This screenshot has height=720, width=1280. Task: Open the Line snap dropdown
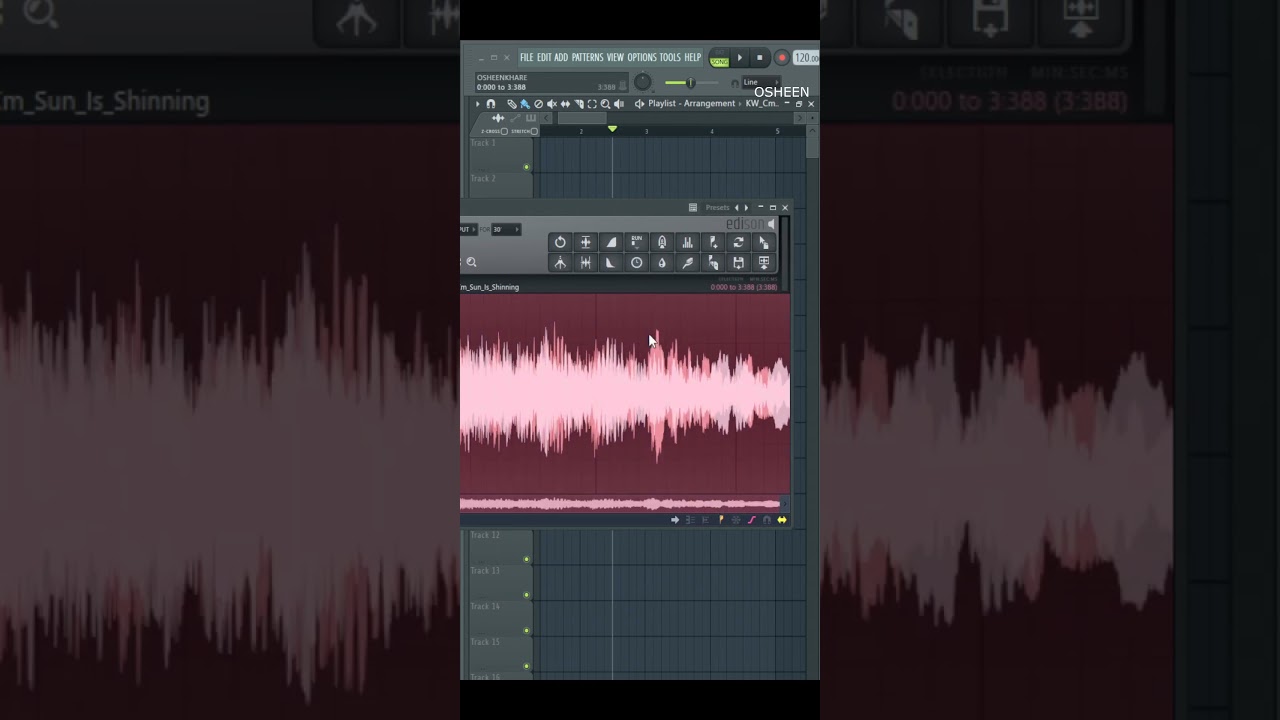click(x=761, y=82)
